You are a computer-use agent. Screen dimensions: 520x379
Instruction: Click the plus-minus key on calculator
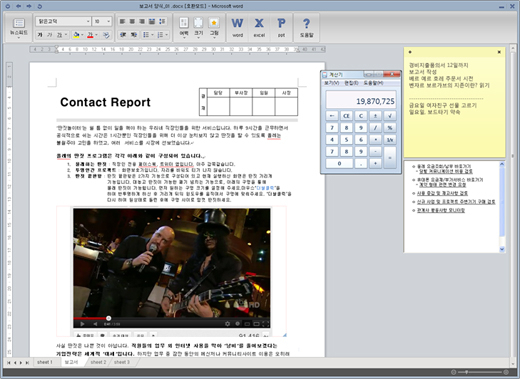375,116
